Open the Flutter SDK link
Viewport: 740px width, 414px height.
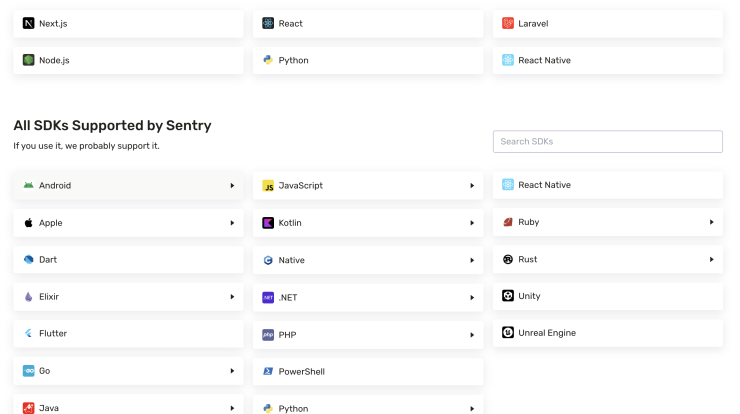coord(128,334)
